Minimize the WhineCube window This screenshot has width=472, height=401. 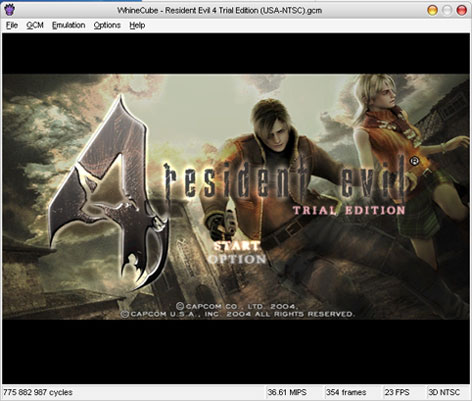(x=432, y=10)
